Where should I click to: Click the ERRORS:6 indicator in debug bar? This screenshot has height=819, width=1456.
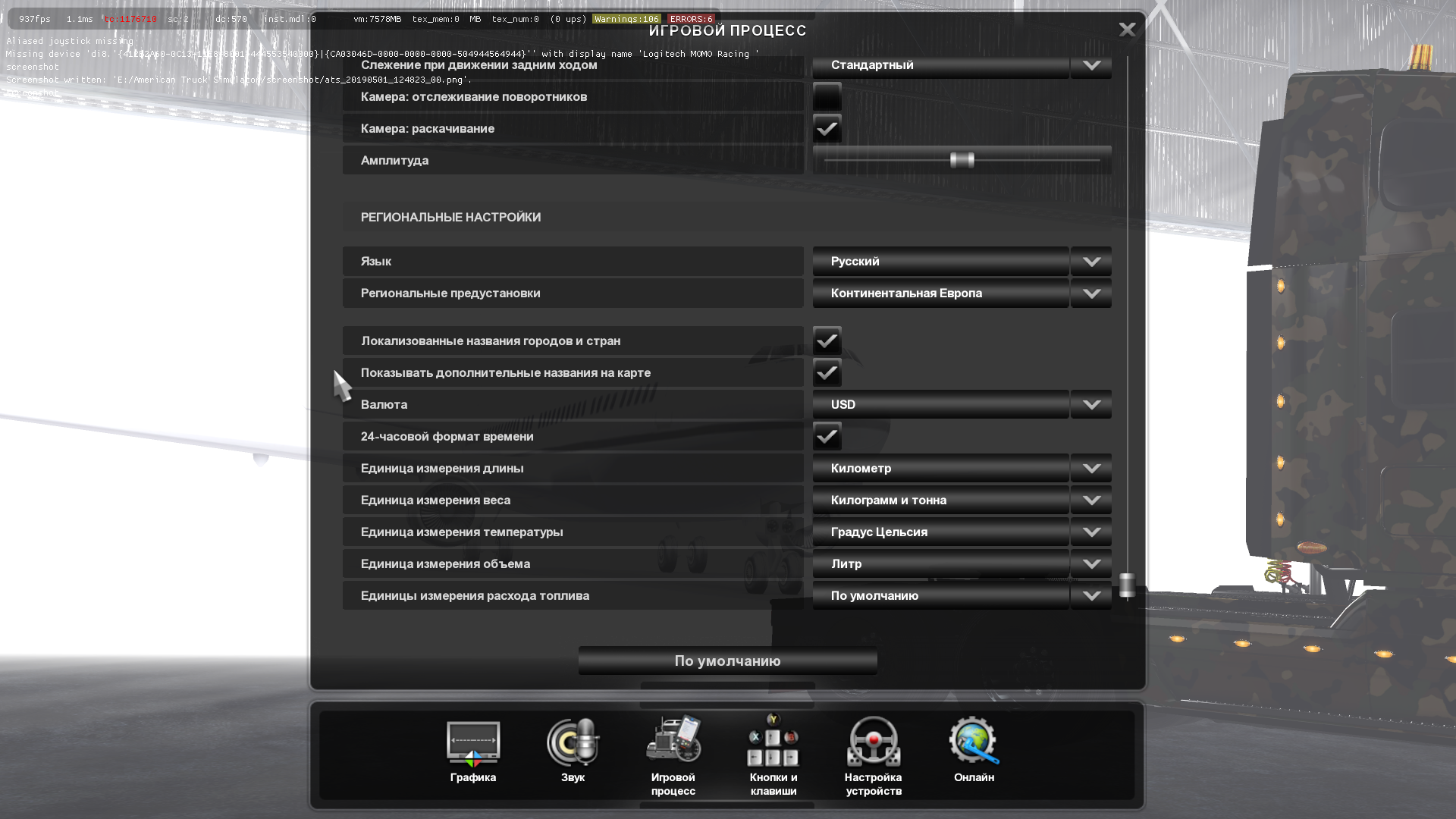pyautogui.click(x=691, y=19)
